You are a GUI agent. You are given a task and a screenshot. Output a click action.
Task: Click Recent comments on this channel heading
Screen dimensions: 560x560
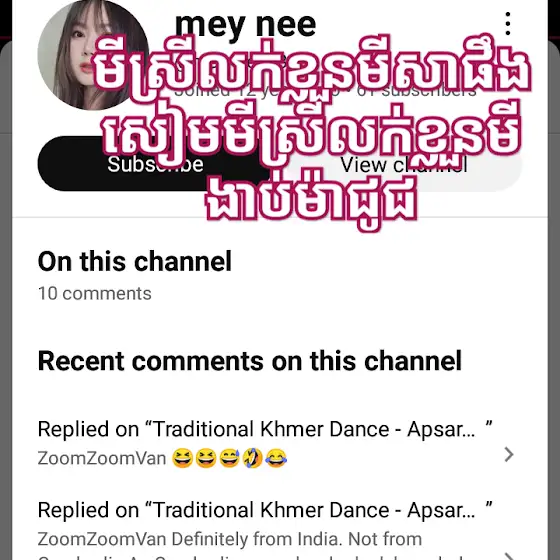pos(250,361)
